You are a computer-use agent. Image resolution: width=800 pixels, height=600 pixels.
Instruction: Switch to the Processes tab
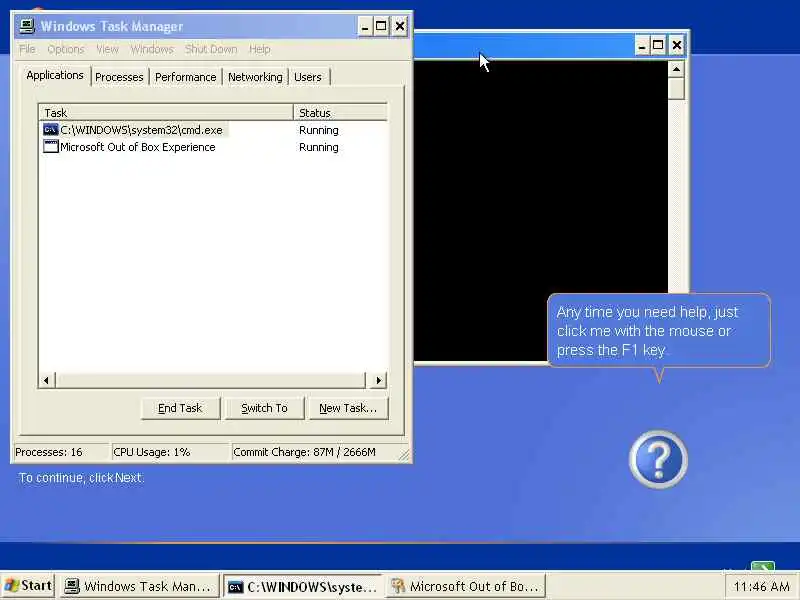pyautogui.click(x=119, y=77)
